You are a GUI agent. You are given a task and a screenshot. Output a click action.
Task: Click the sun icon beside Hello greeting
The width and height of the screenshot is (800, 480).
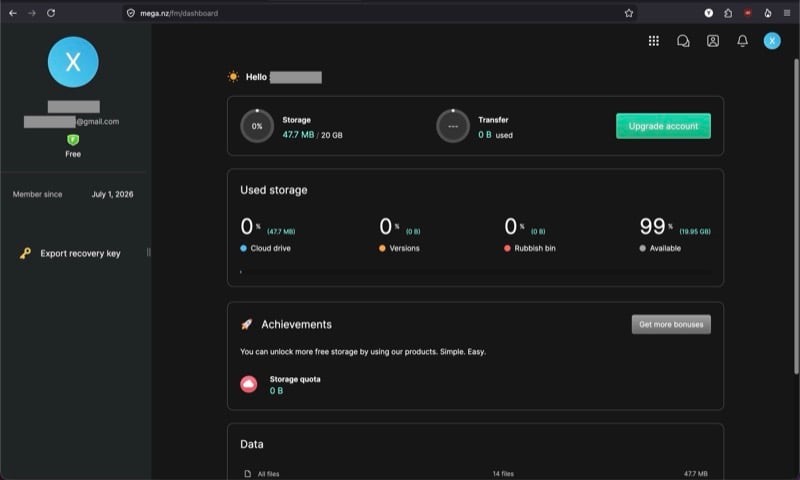click(233, 77)
